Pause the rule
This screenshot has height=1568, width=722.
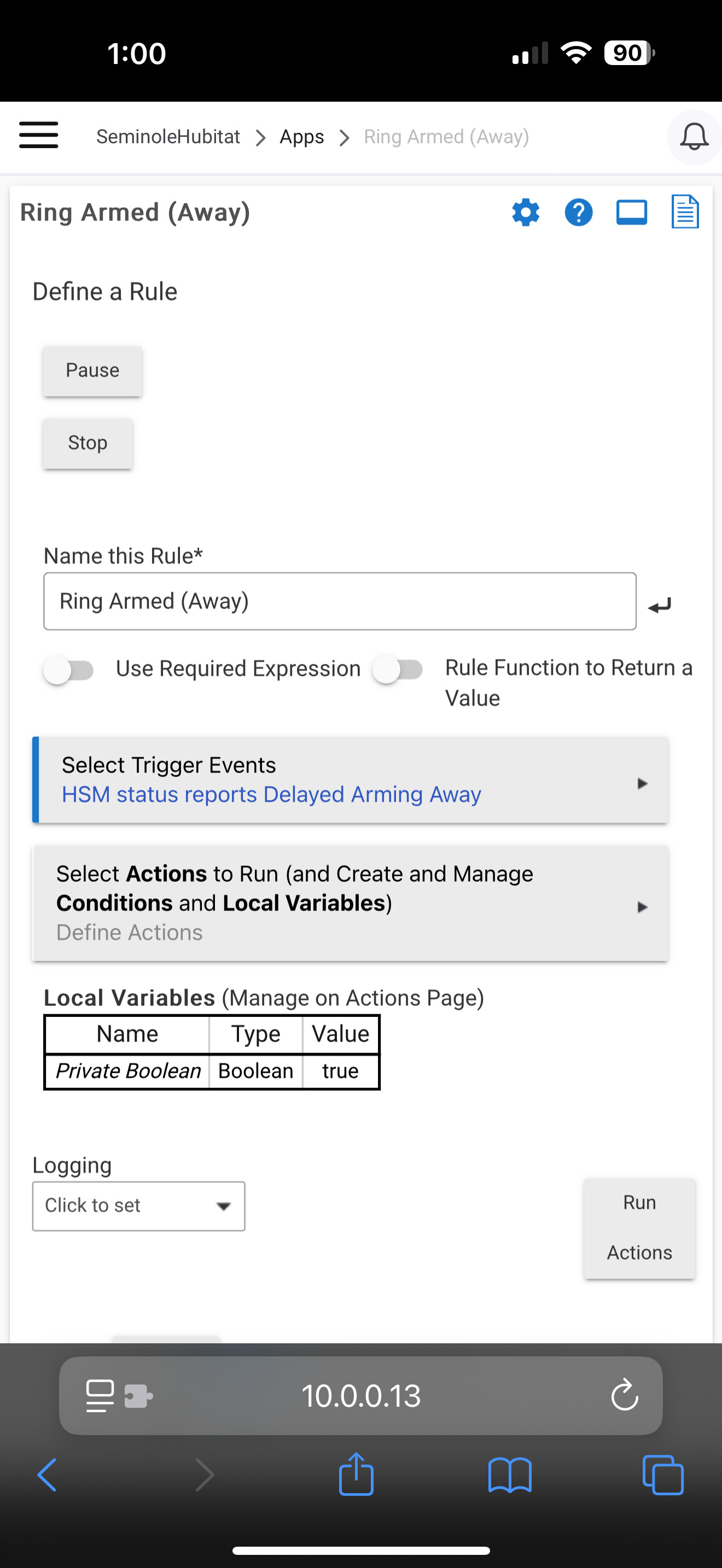point(92,371)
